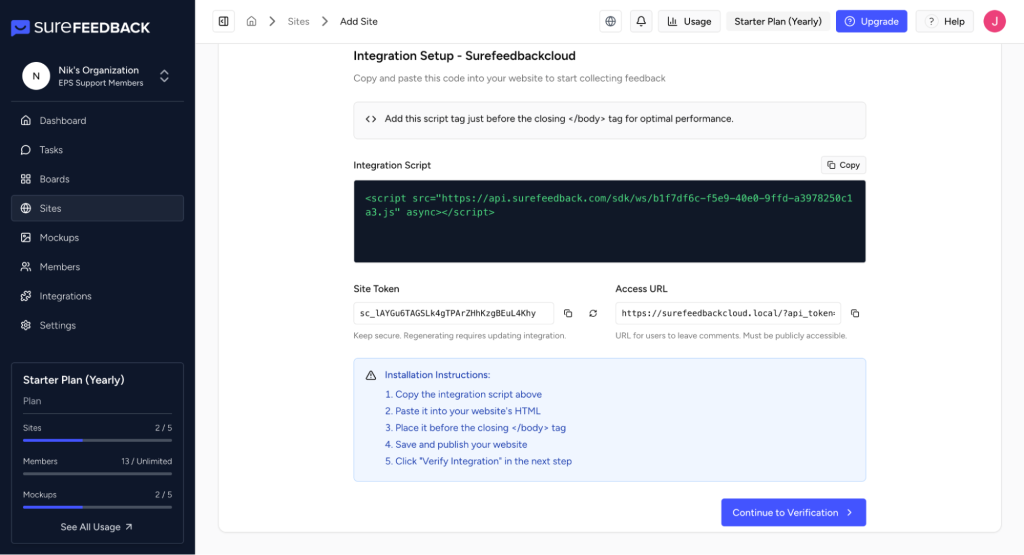Open the globe language icon

[610, 21]
